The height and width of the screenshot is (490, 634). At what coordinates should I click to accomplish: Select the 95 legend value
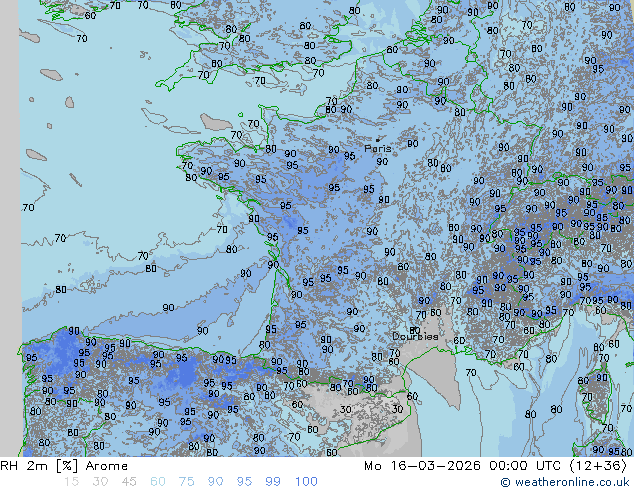point(244,482)
